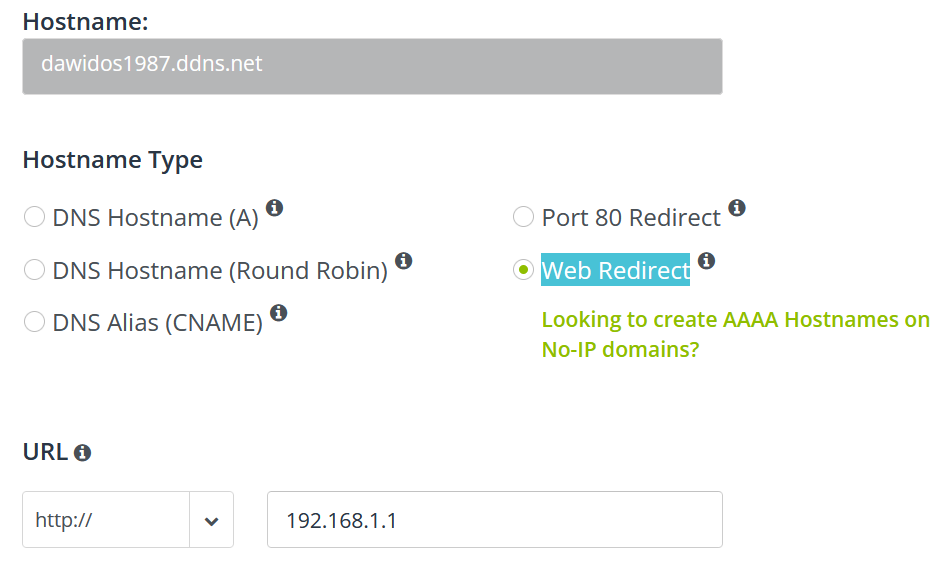Click the 'Port 80 Redirect' label text

[x=631, y=218]
